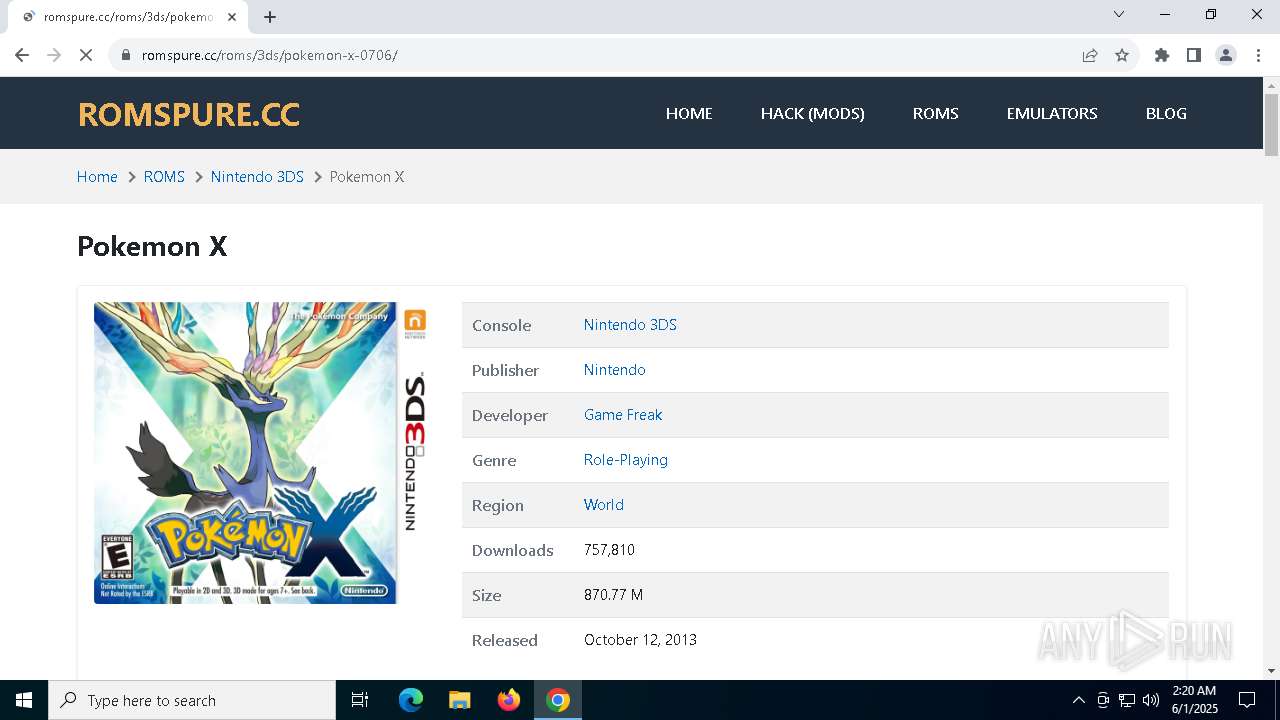
Task: Launch Microsoft Edge from taskbar
Action: [411, 700]
